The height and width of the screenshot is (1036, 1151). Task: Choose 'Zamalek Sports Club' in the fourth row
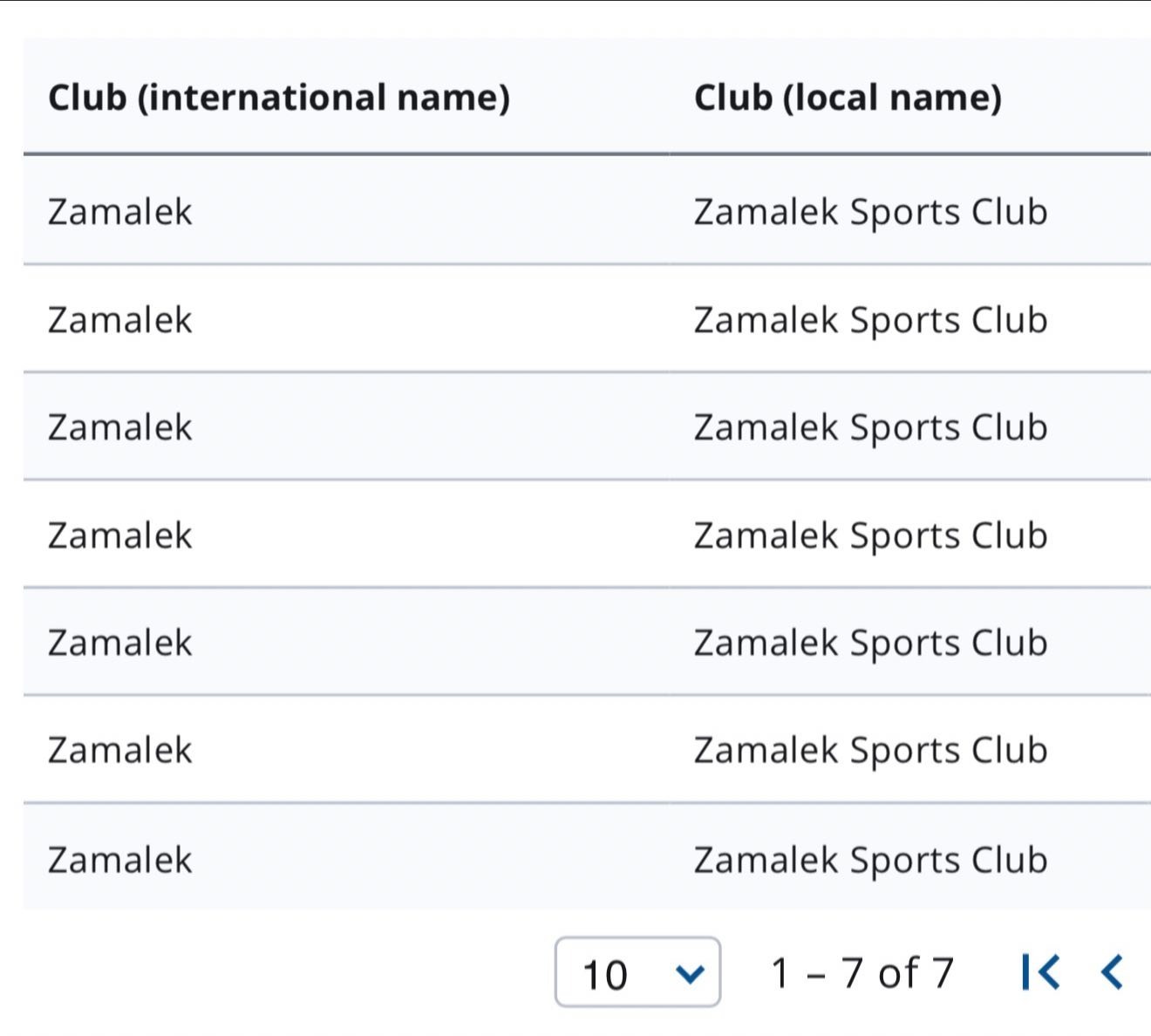point(870,535)
